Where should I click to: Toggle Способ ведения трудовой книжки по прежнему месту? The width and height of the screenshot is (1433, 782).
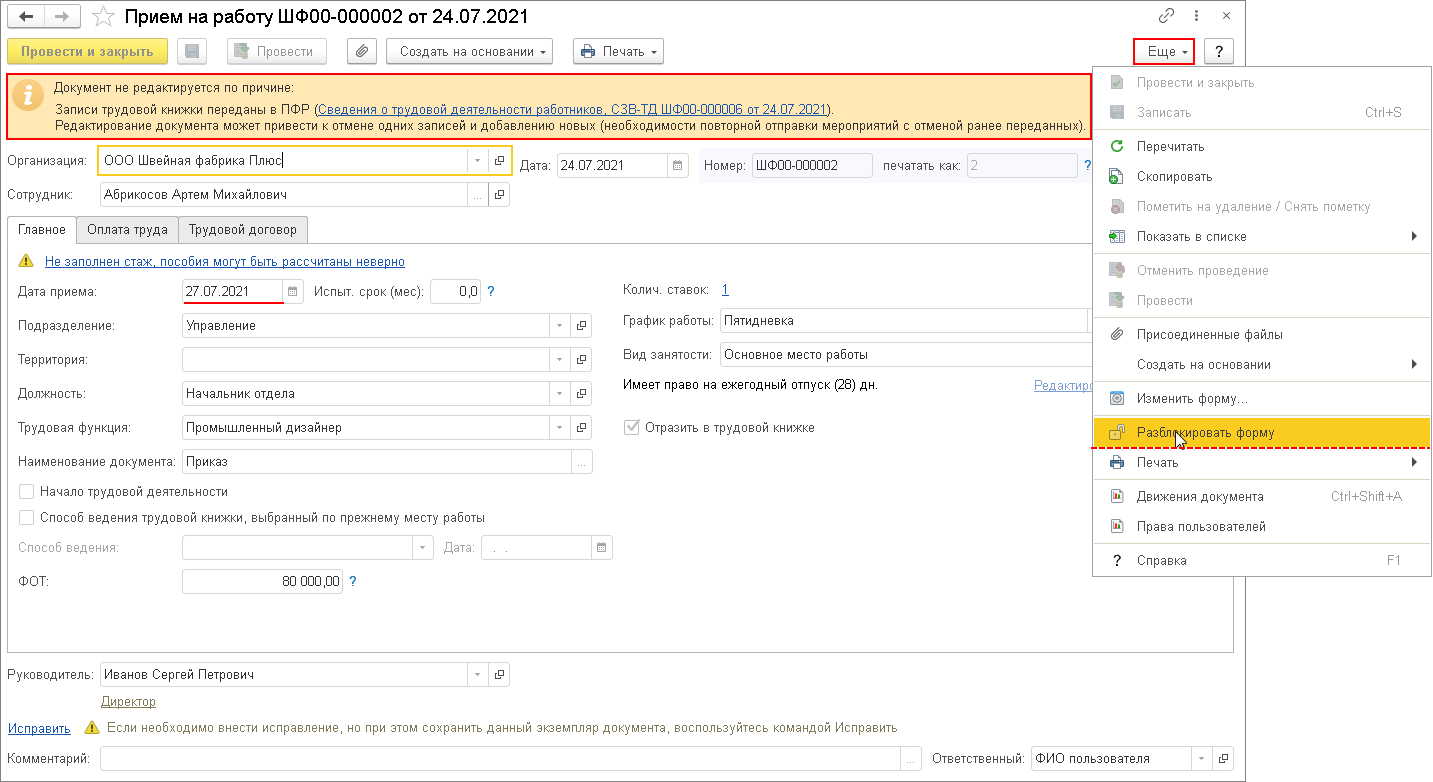27,518
